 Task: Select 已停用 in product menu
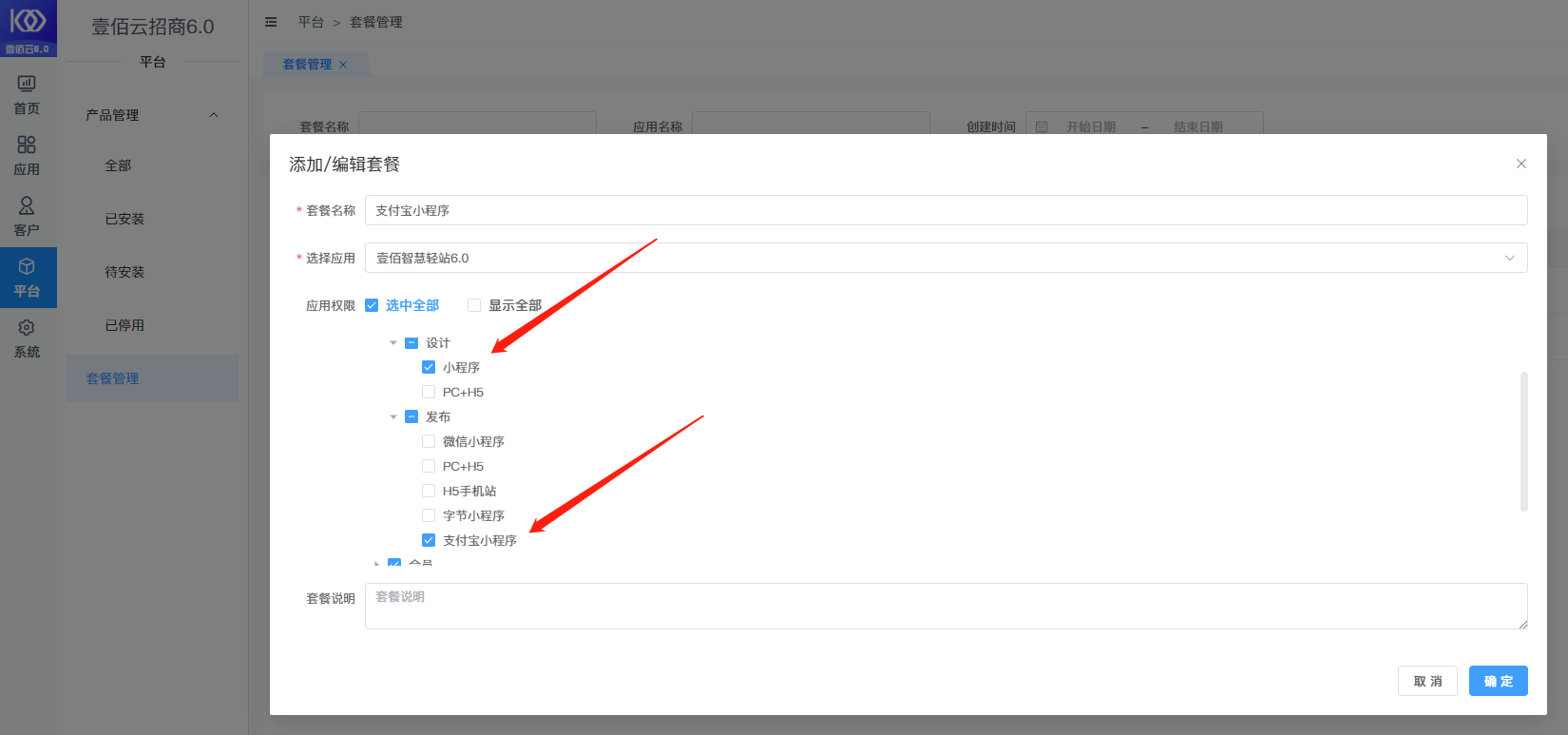click(124, 325)
